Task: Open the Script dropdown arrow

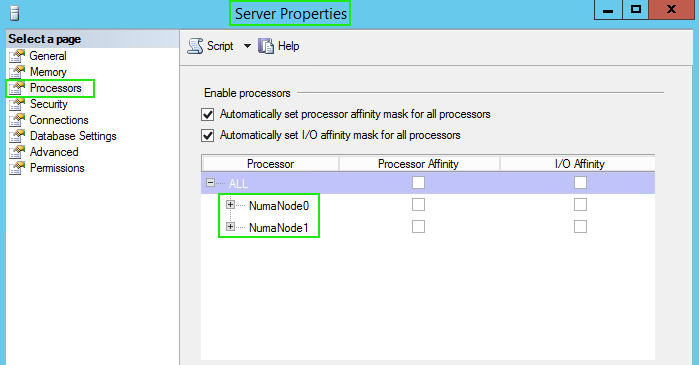Action: tap(247, 46)
